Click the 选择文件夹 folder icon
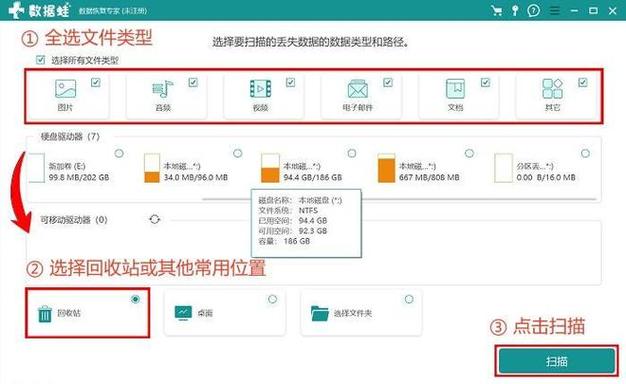 pos(320,313)
